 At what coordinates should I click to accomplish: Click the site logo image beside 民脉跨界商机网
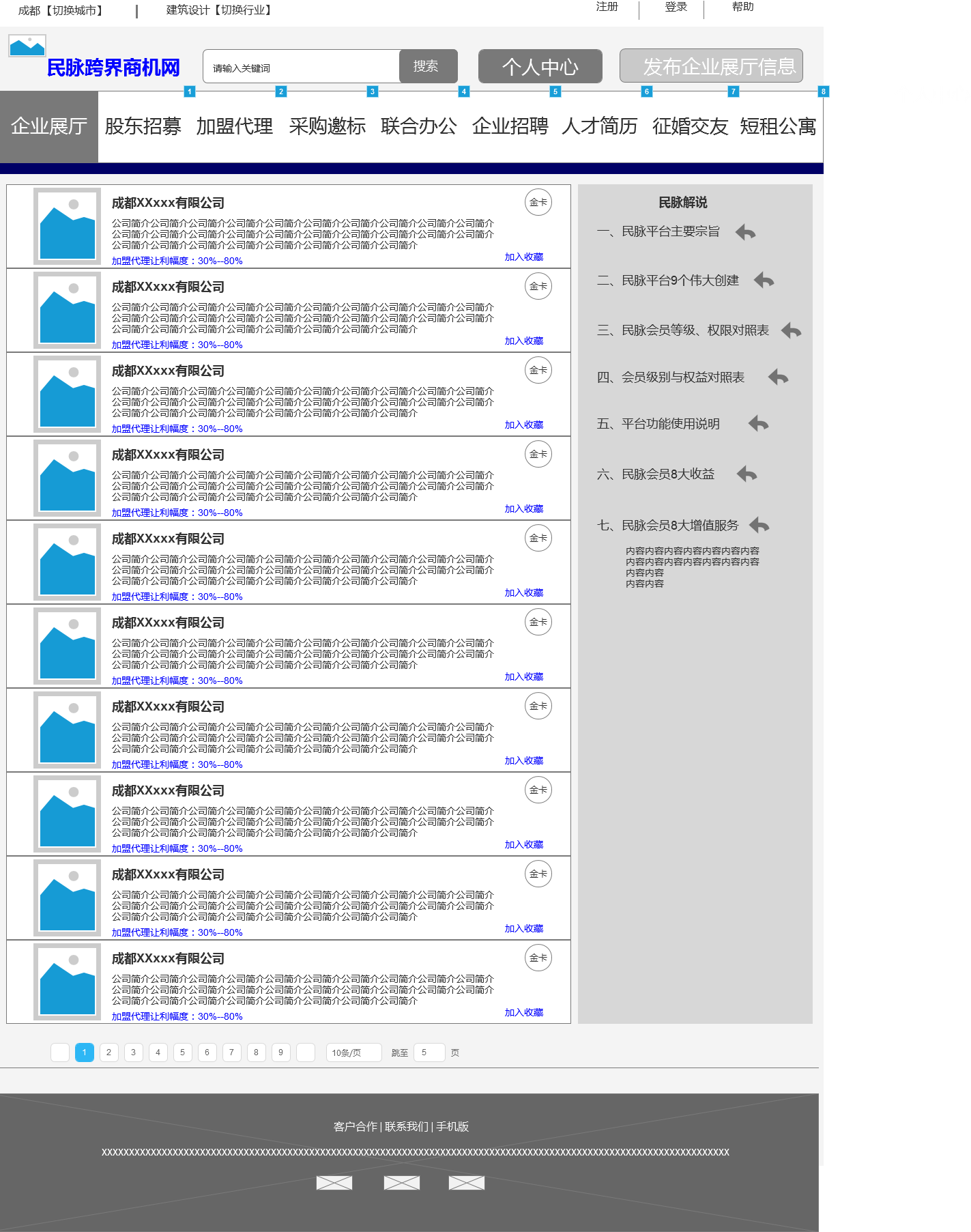pyautogui.click(x=27, y=46)
